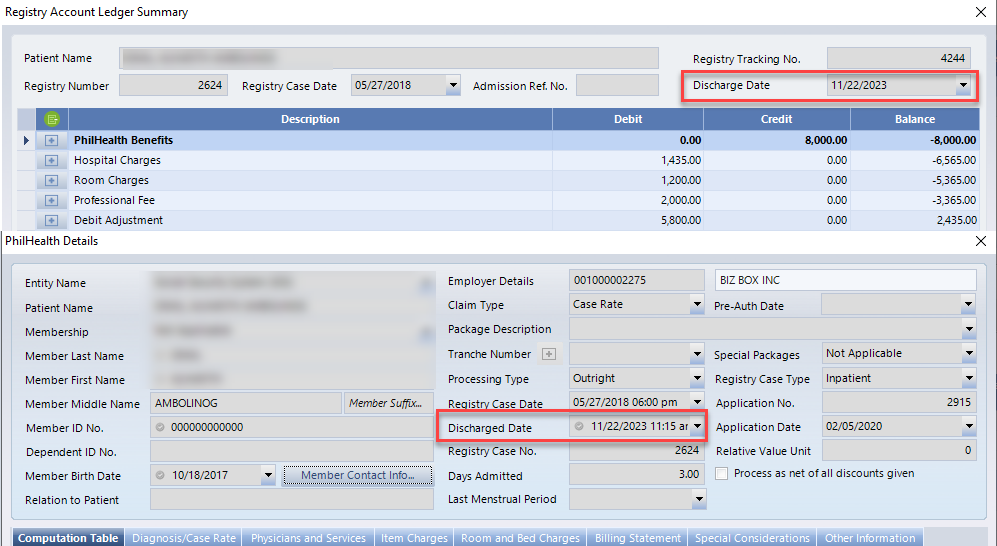Sort table by the Balance column header
Screen dimensions: 997x546
point(914,119)
